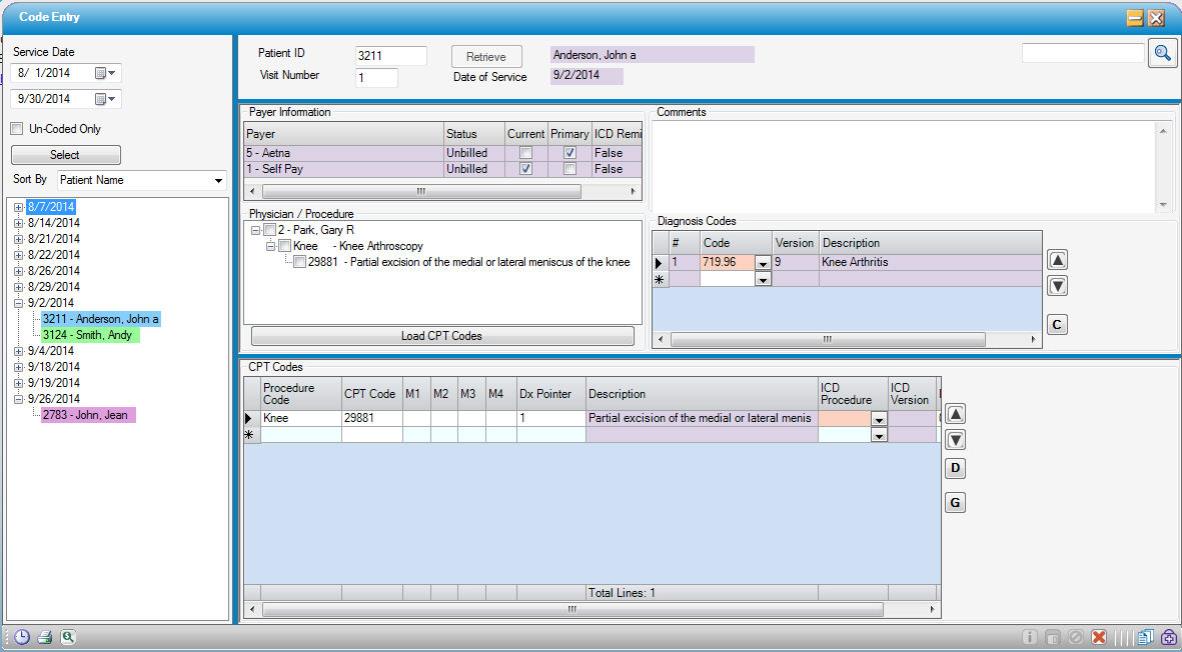Click the copy claim documents icon at bottom right
This screenshot has width=1182, height=652.
tap(1145, 636)
